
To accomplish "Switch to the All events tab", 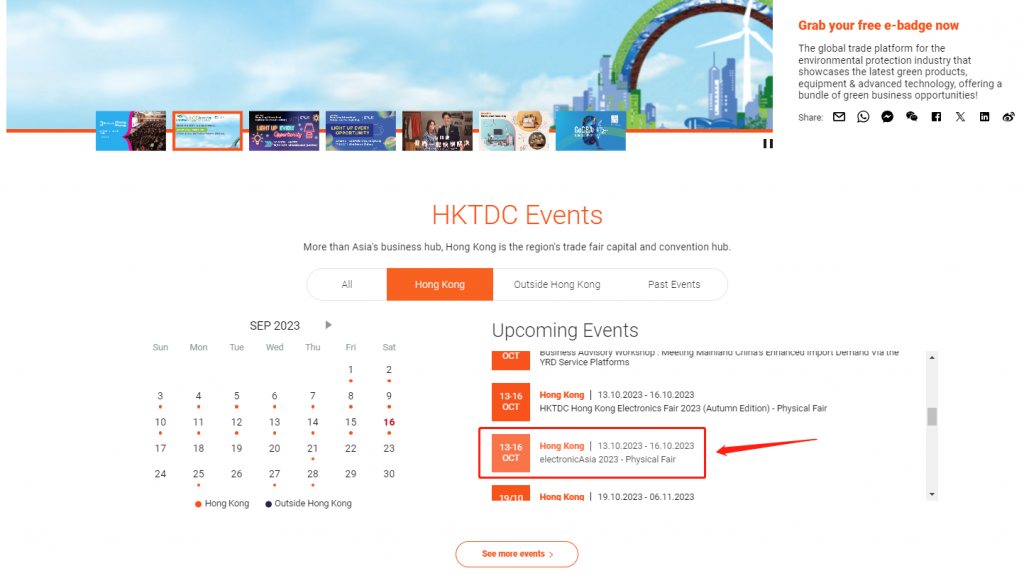I will pyautogui.click(x=347, y=285).
